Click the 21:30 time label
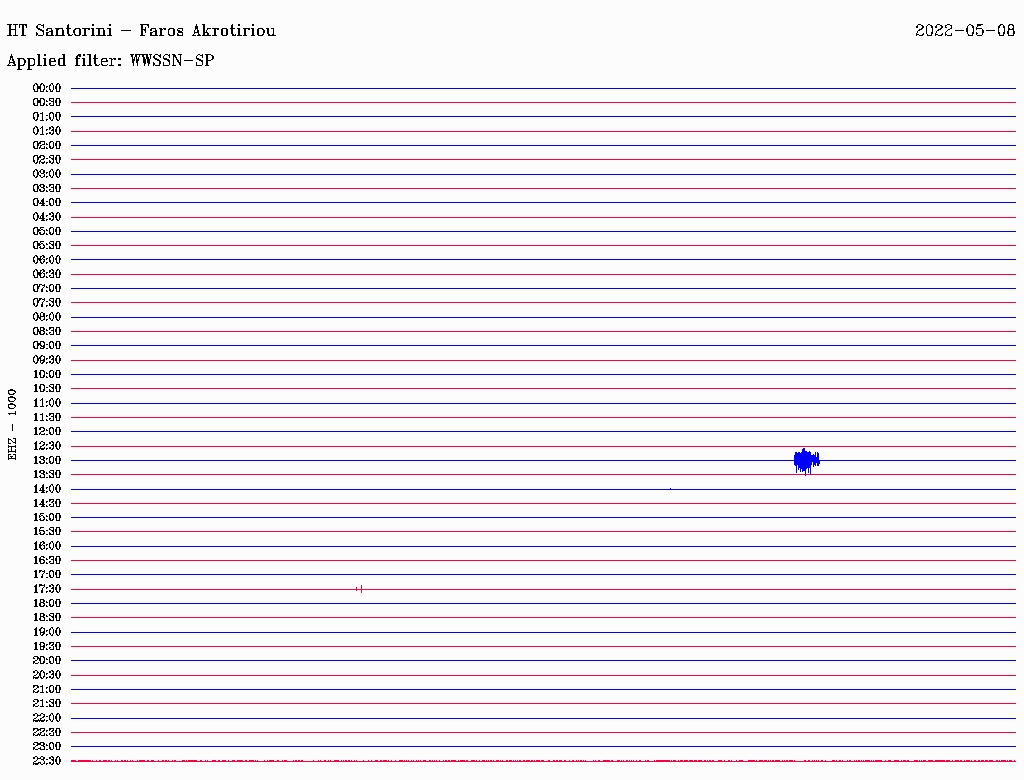Screen dimensions: 1024x780 [x=47, y=704]
